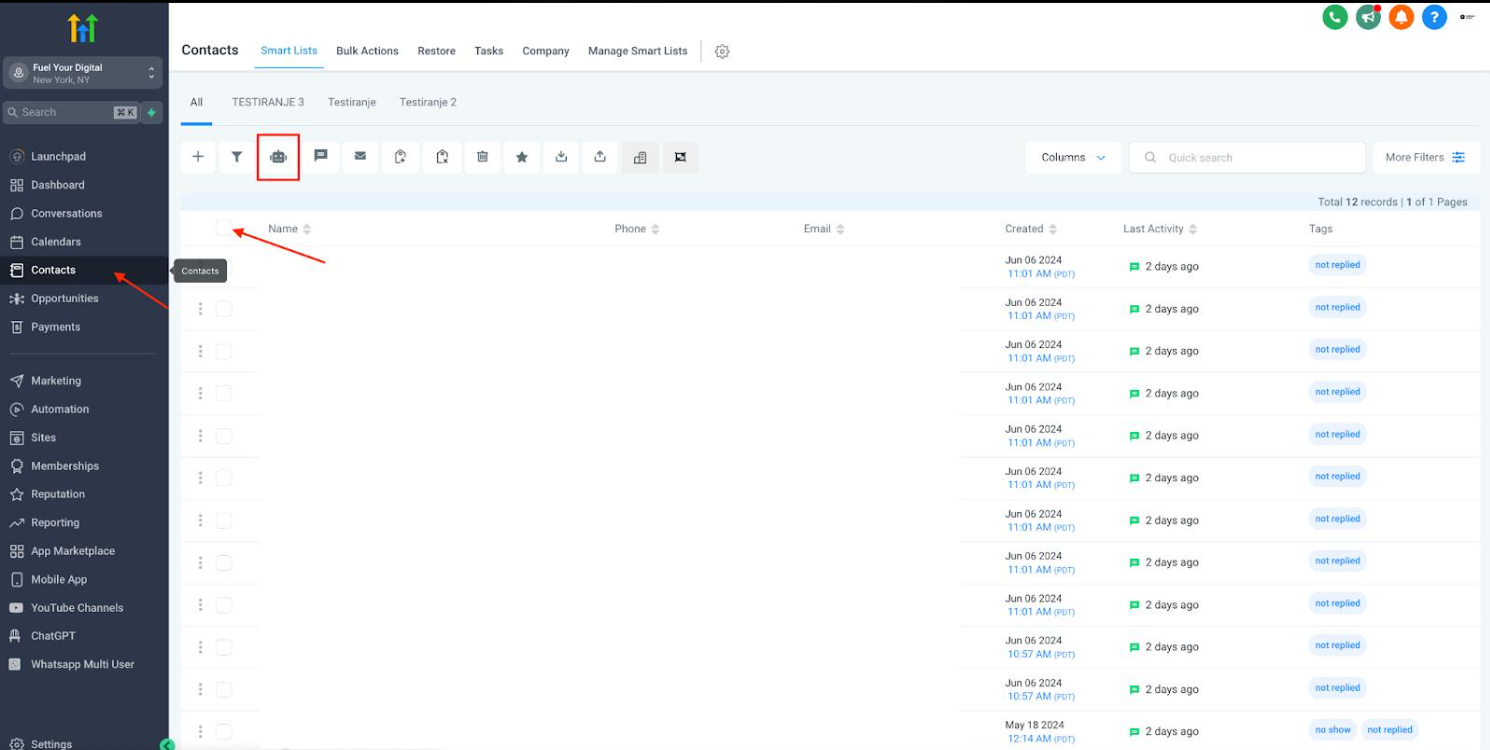Open the blue question mark help icon

1434,17
